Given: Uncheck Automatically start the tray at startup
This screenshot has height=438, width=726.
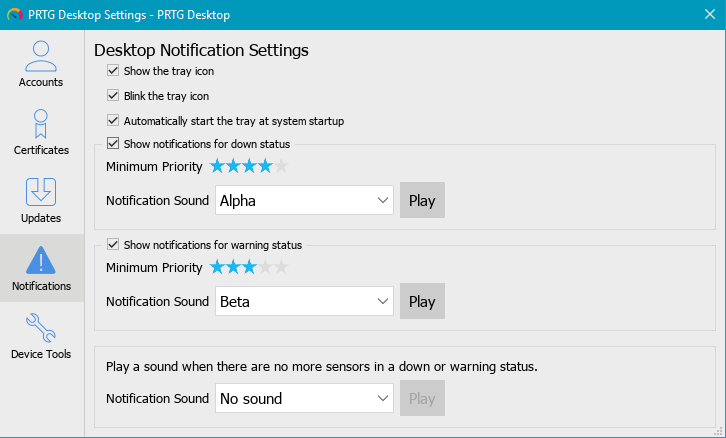Looking at the screenshot, I should click(113, 120).
